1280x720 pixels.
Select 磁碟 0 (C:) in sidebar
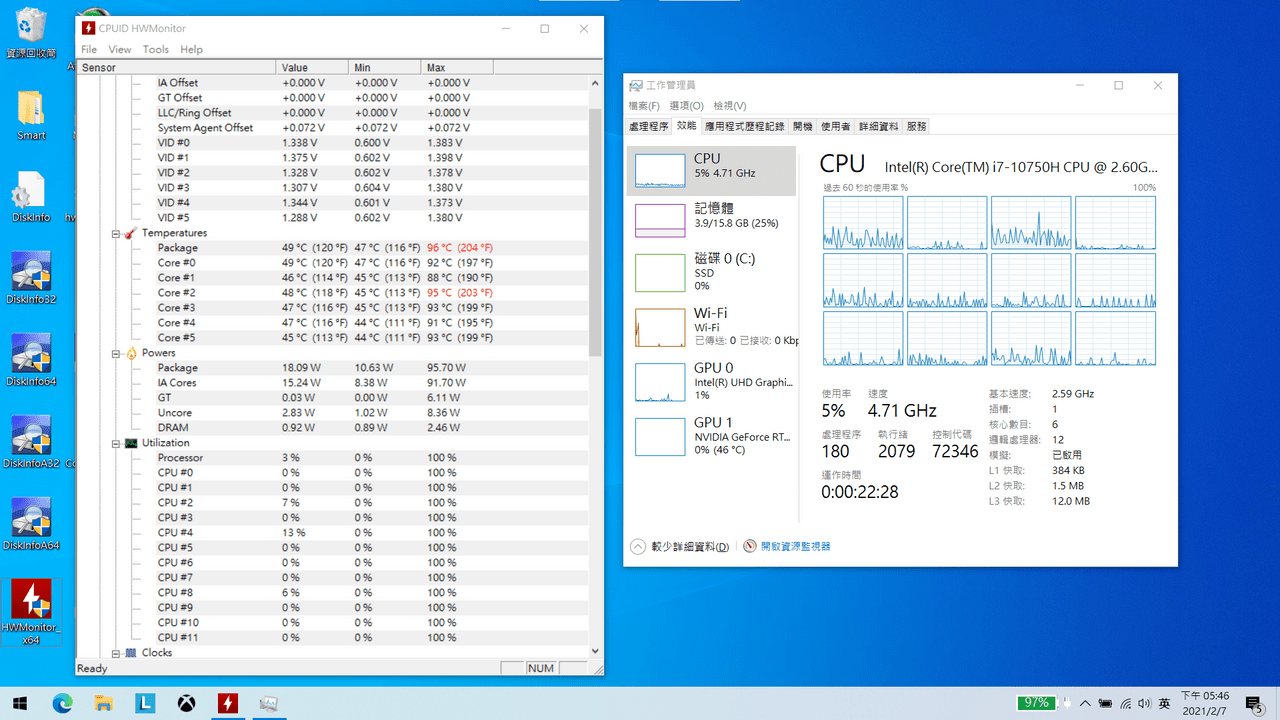coord(712,271)
